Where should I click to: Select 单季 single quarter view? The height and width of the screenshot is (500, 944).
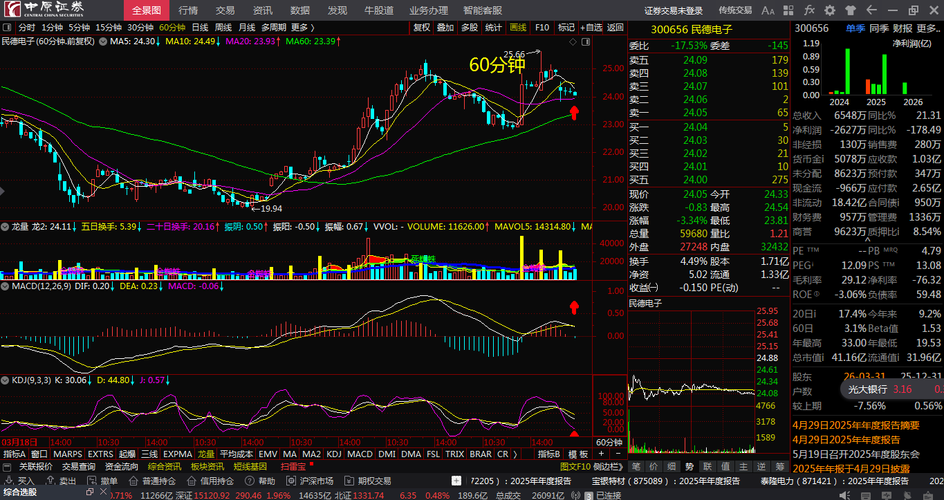click(856, 28)
